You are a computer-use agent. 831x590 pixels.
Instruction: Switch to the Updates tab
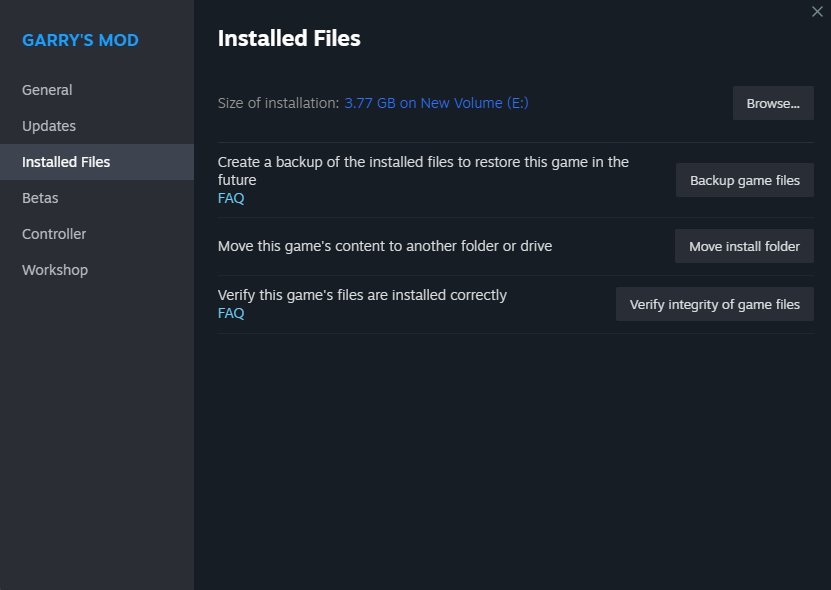[x=49, y=126]
